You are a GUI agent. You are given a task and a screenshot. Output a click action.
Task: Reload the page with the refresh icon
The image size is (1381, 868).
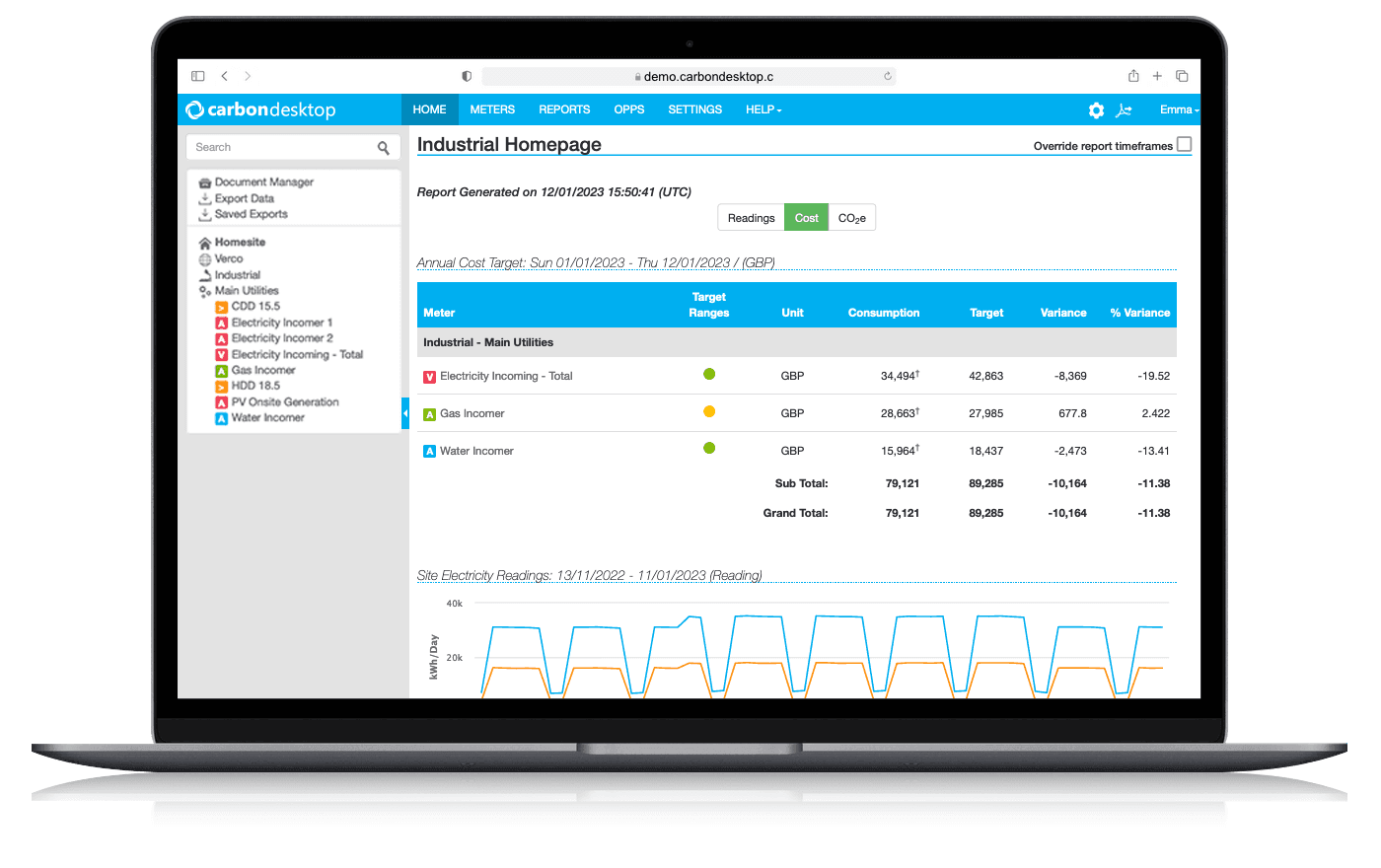click(x=888, y=76)
